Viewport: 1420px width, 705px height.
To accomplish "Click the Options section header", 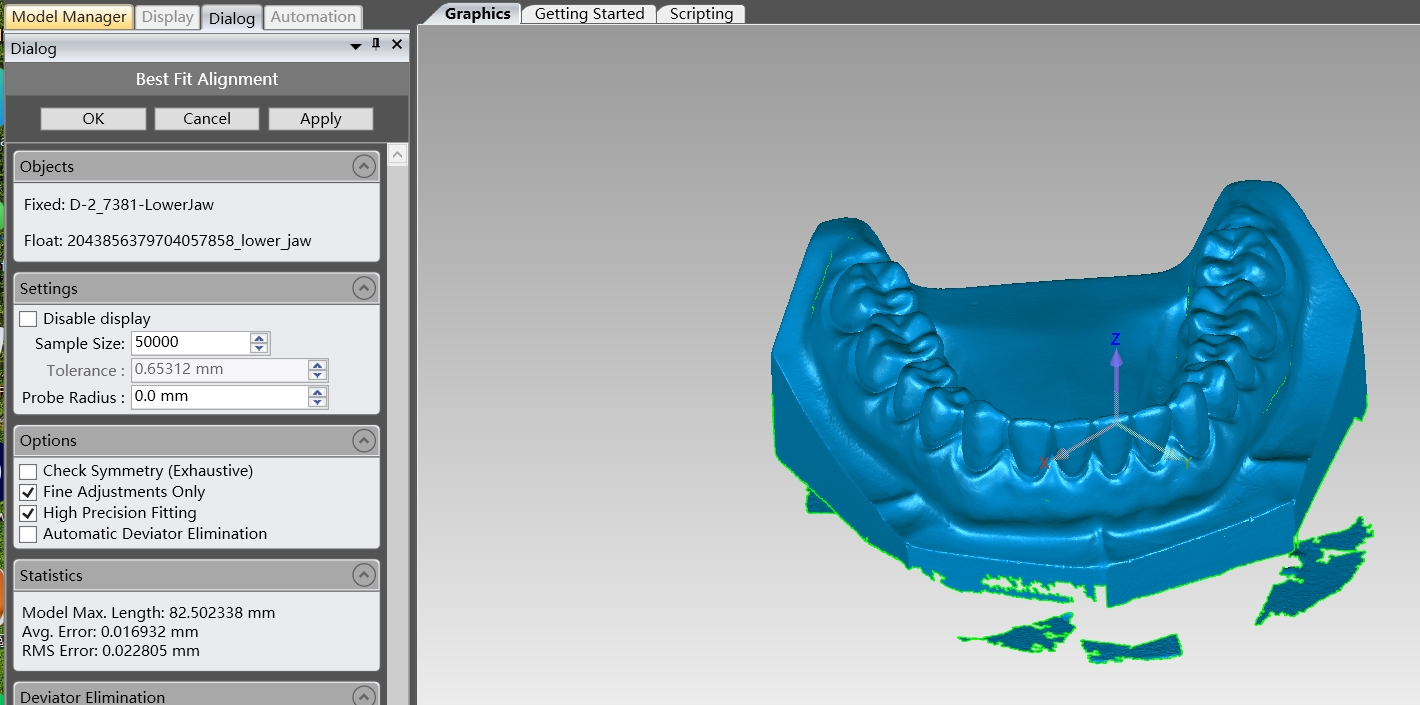I will tap(197, 441).
